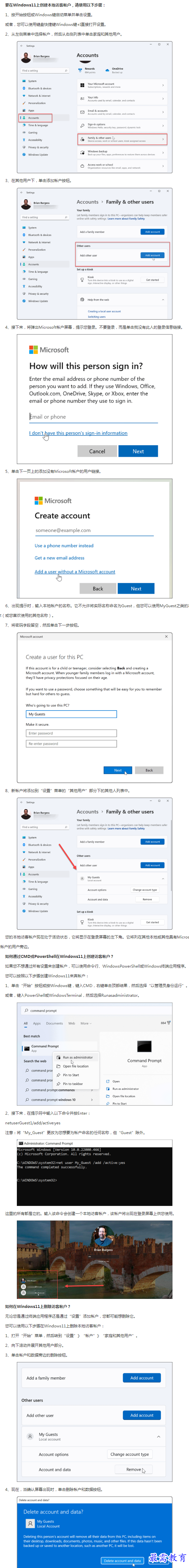Image resolution: width=189 pixels, height=1568 pixels.
Task: Click 'Add a user without a Microsoft account'
Action: click(75, 572)
